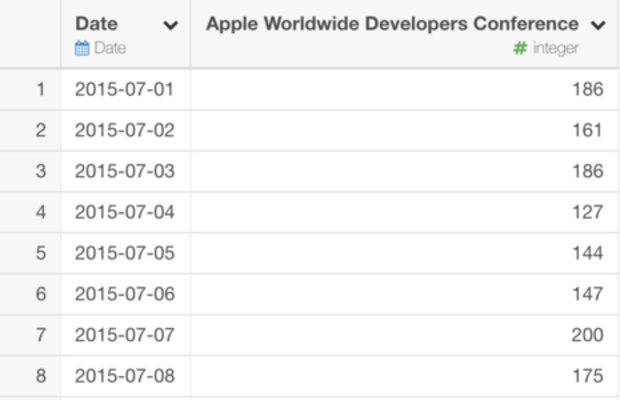This screenshot has height=400, width=620.
Task: Open the Apple Worldwide Developers Conference column dropdown
Action: (597, 25)
